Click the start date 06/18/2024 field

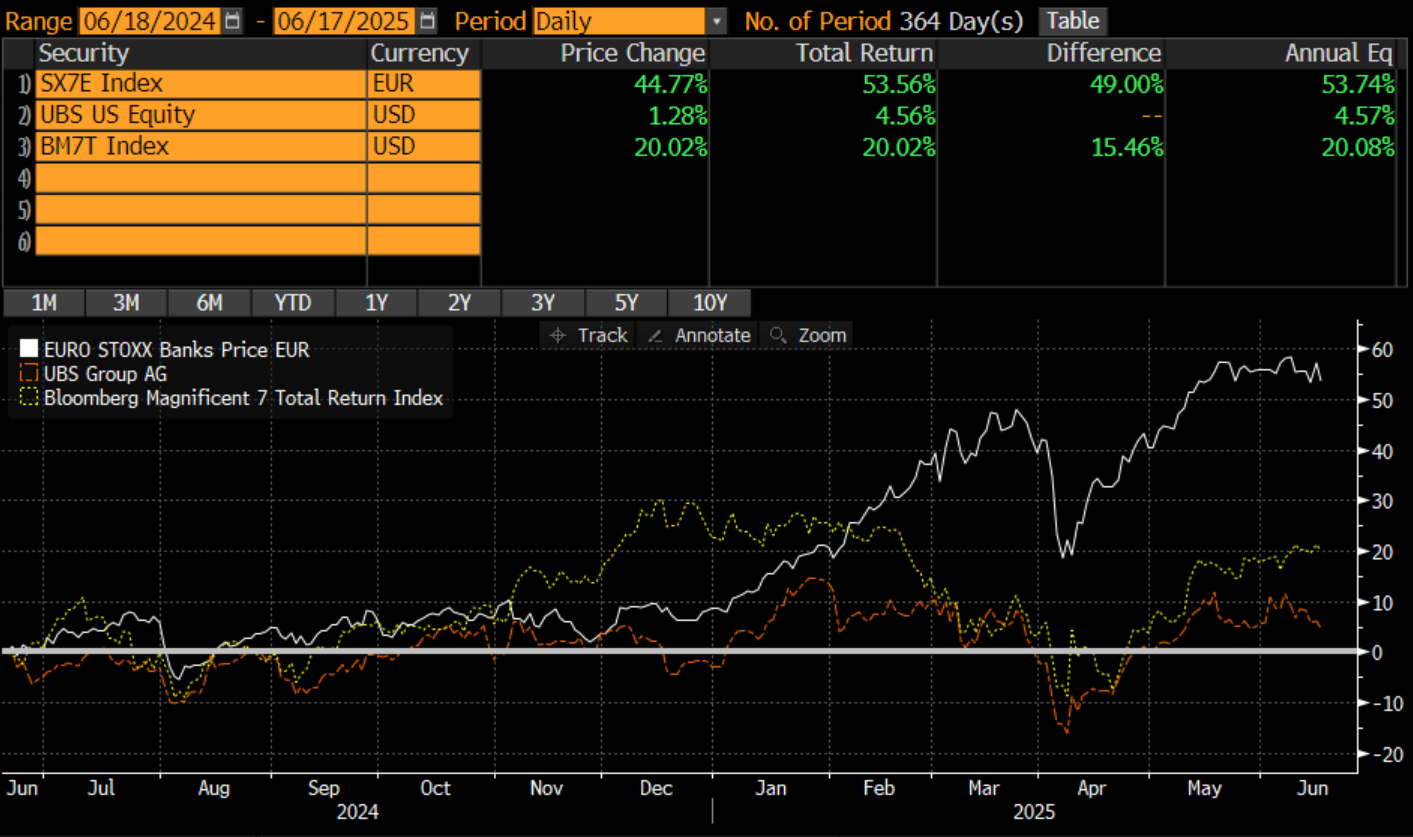[149, 21]
